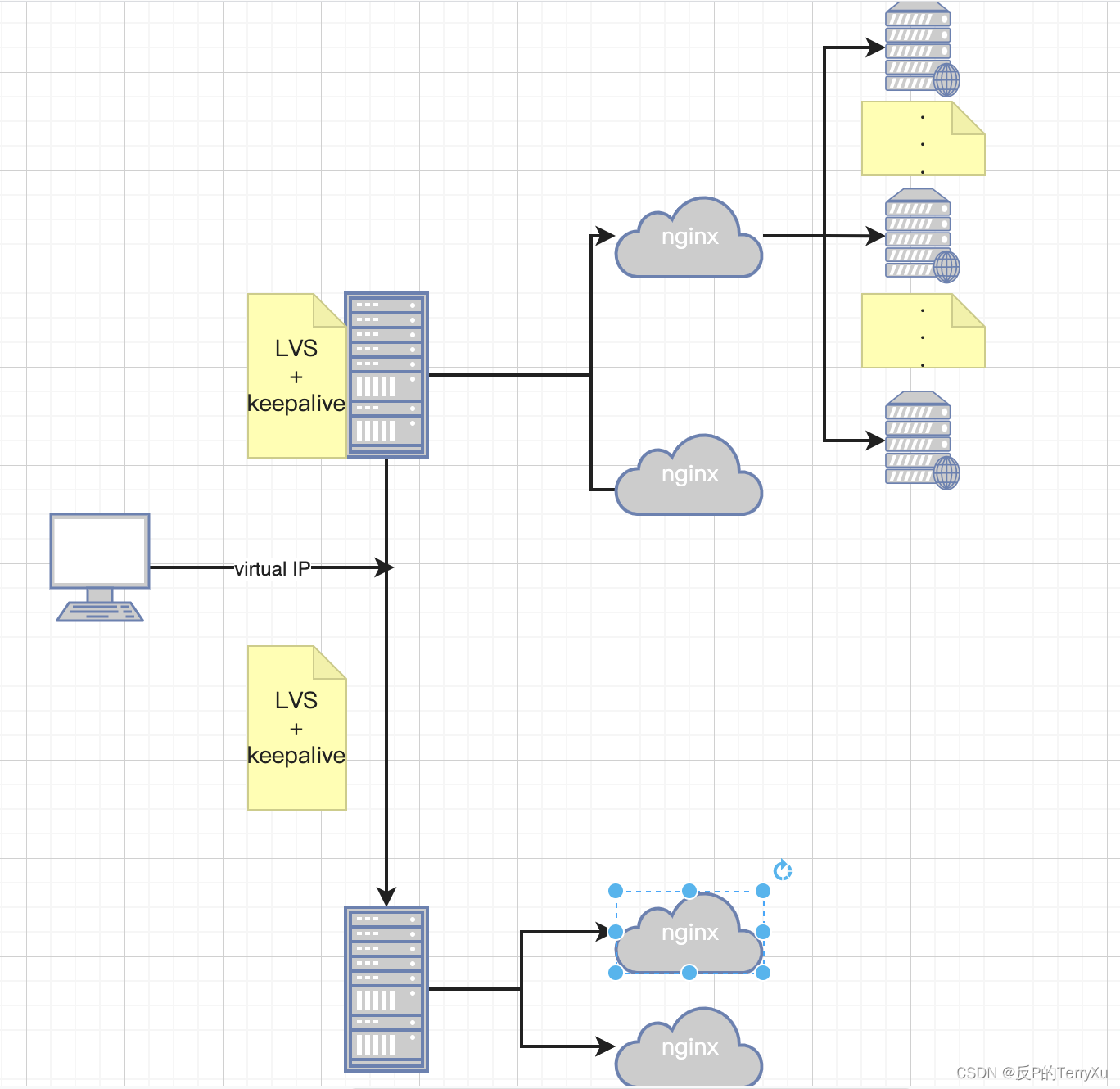The image size is (1120, 1089).
Task: Select the nginx cloud connected to the web servers
Action: (x=689, y=237)
